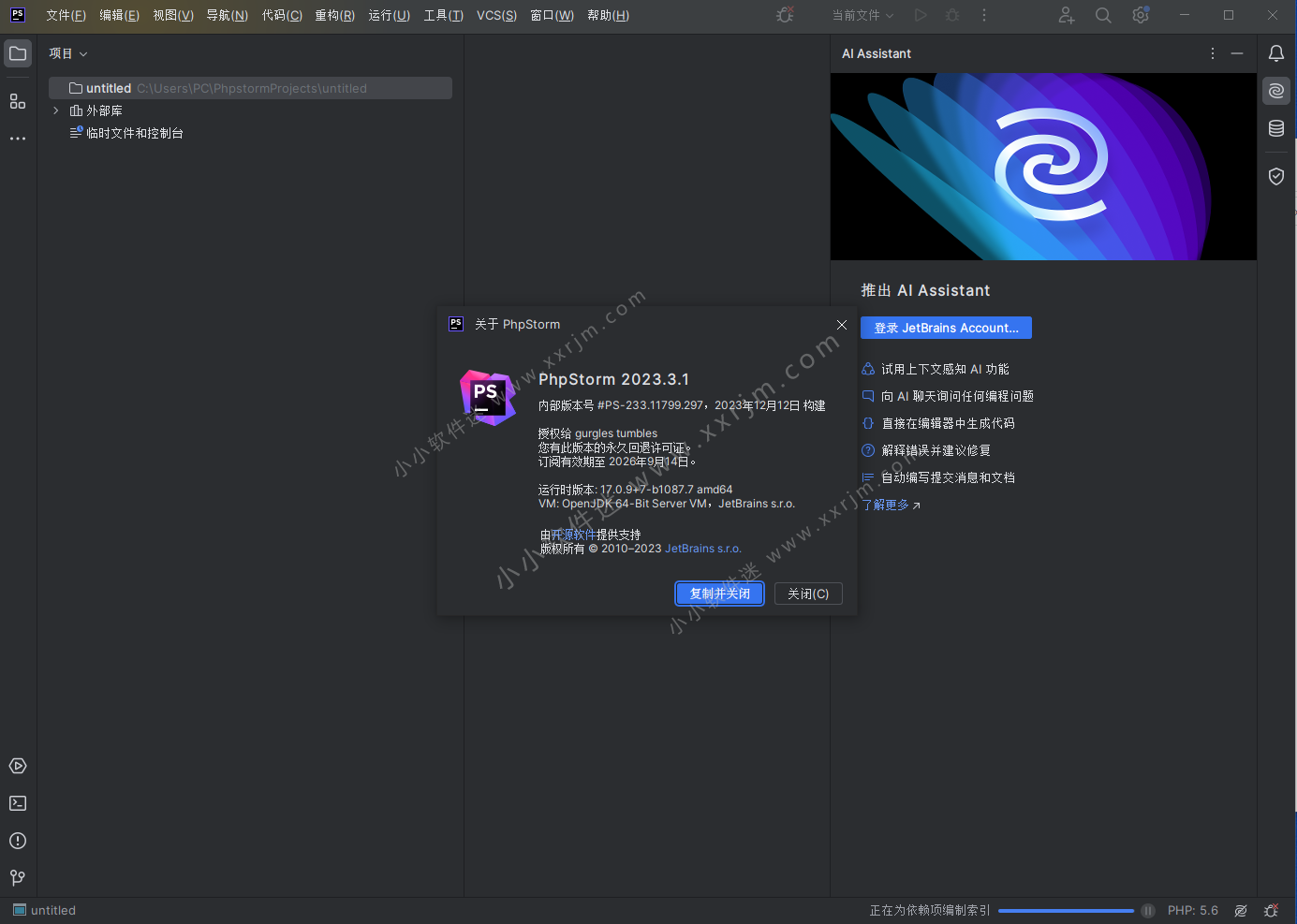Click Log in to JetBrains Account button

point(946,328)
